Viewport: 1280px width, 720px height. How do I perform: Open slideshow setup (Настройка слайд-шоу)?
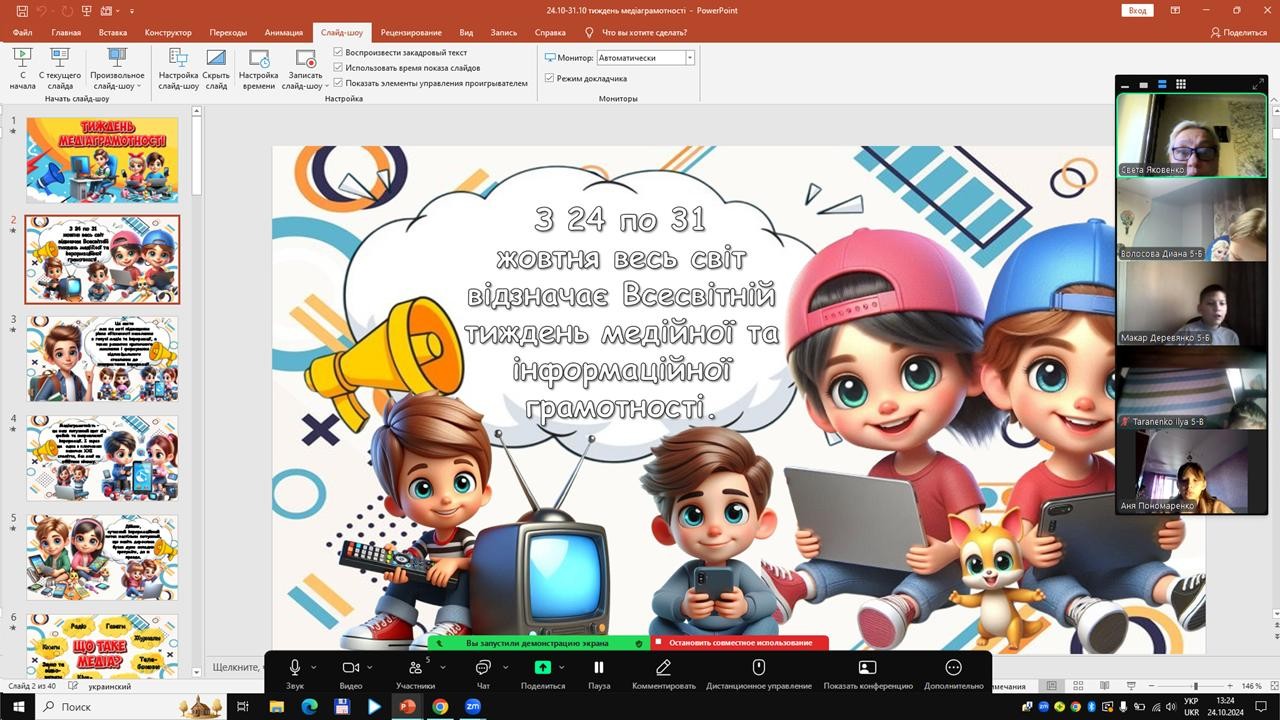[x=178, y=68]
